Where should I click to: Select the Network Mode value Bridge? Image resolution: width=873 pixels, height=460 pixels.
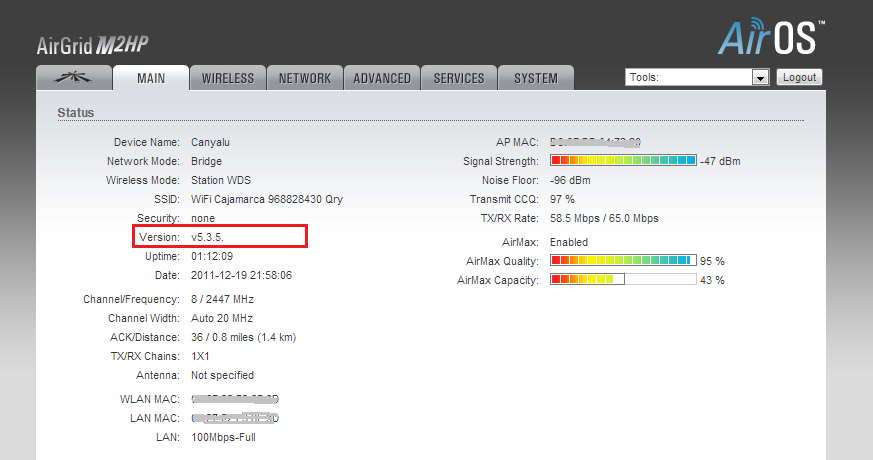coord(207,161)
